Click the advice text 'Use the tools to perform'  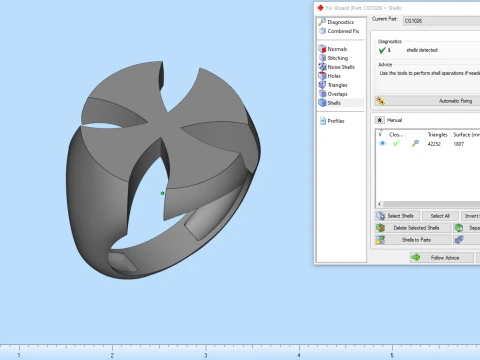coord(430,73)
